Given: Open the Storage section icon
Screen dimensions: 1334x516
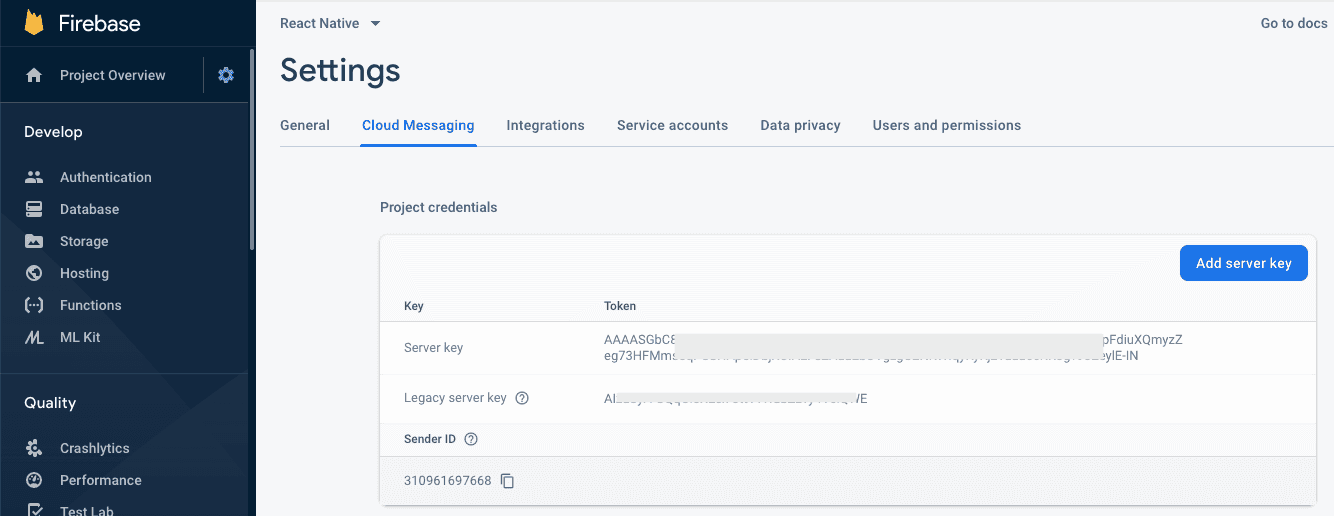Looking at the screenshot, I should coord(34,241).
